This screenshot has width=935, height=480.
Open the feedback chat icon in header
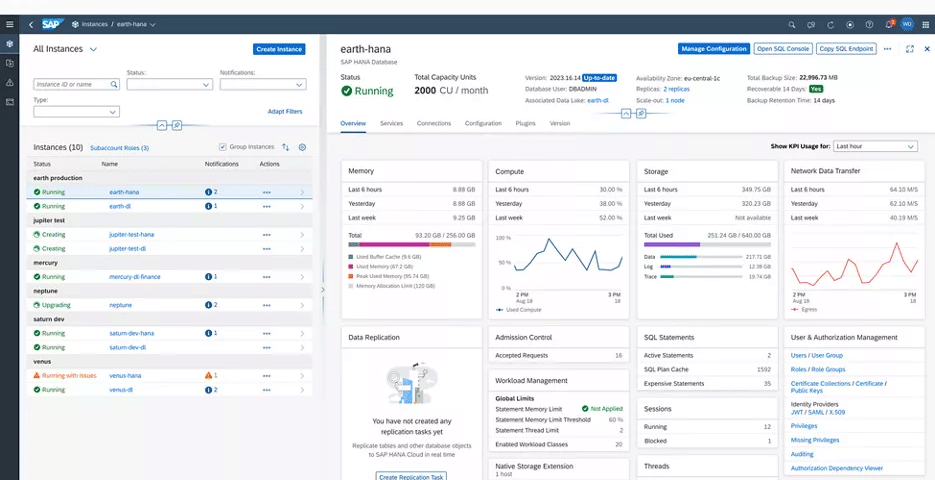pos(810,25)
